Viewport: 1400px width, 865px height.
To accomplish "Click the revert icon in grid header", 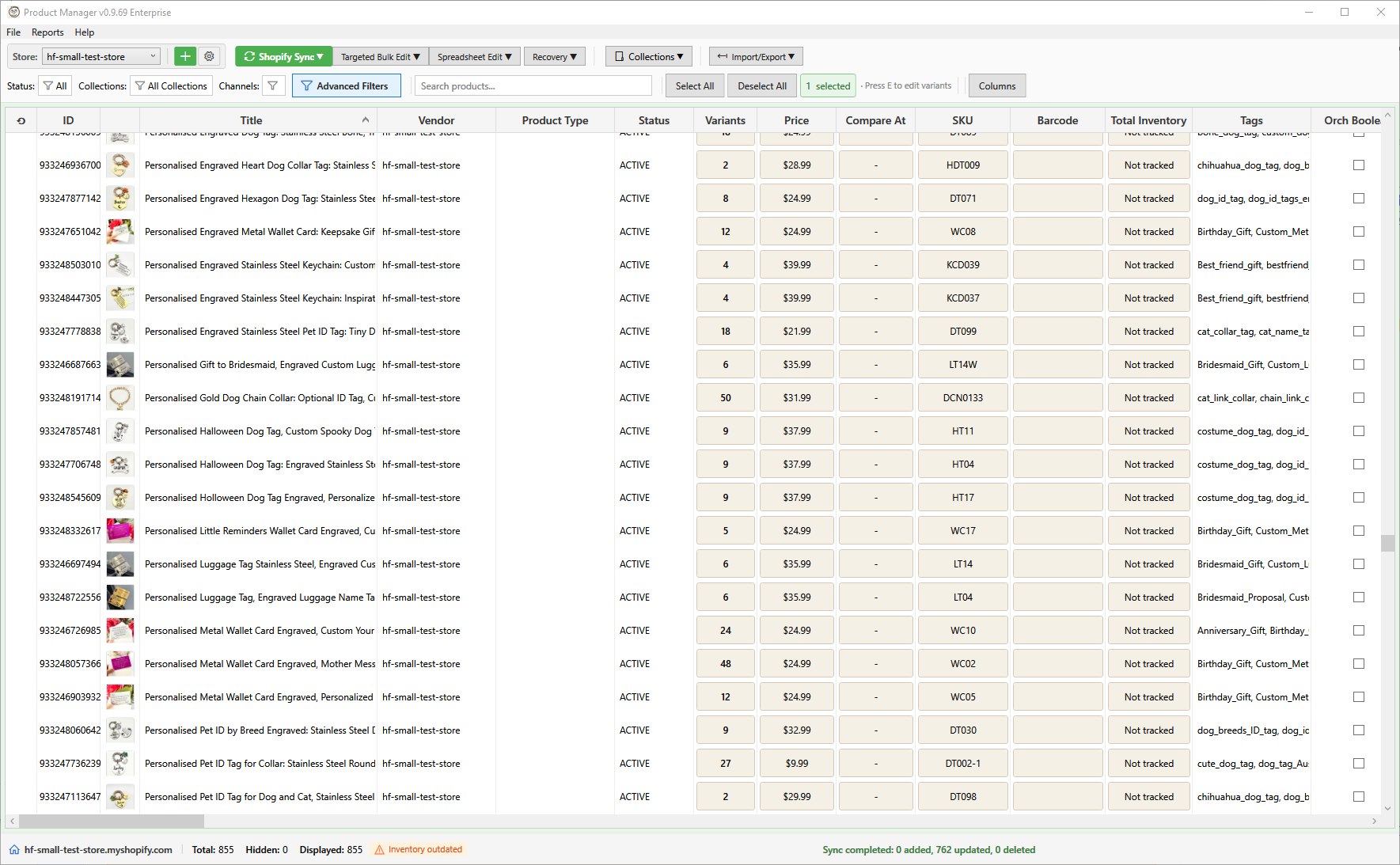I will tap(21, 120).
